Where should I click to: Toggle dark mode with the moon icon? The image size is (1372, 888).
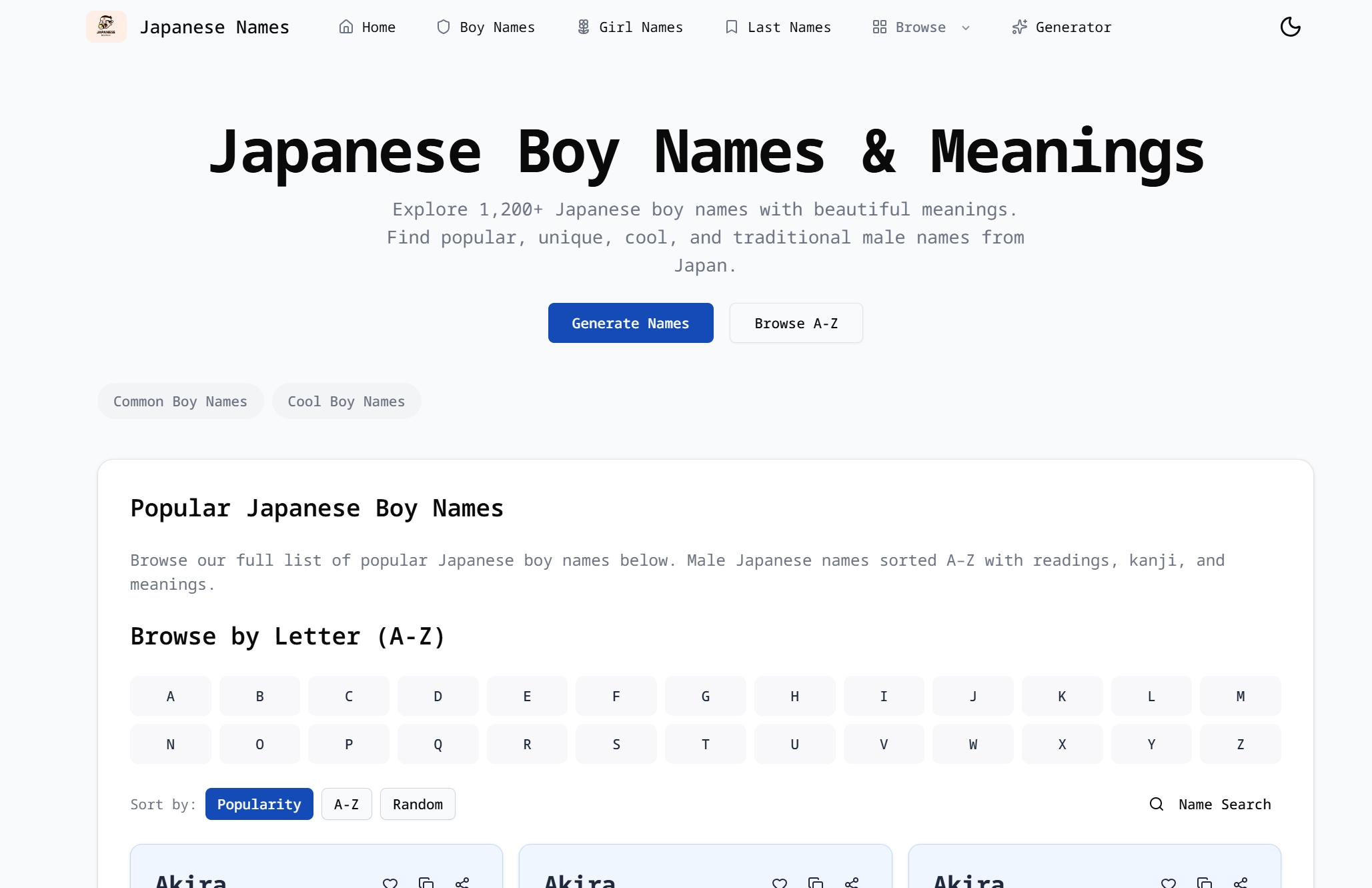(x=1290, y=27)
